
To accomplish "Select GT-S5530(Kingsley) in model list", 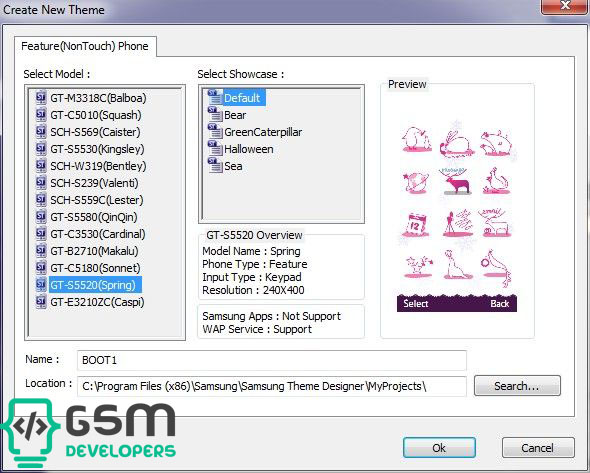I will 97,149.
